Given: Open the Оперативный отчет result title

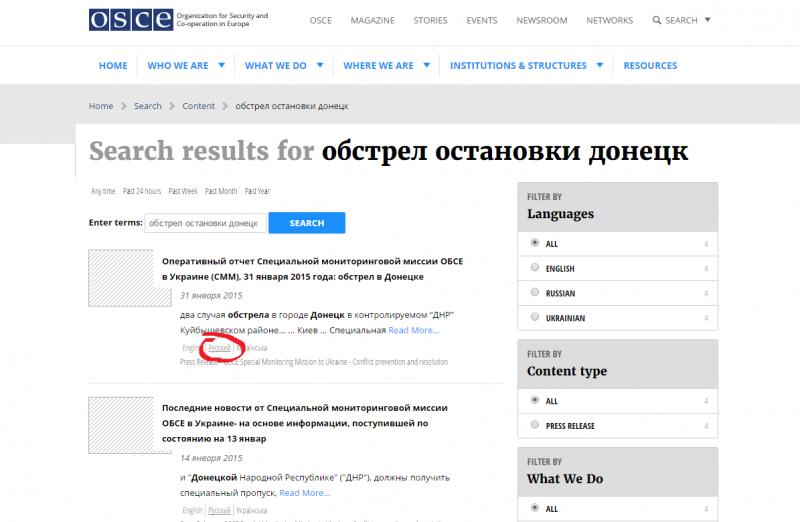Looking at the screenshot, I should [x=312, y=269].
